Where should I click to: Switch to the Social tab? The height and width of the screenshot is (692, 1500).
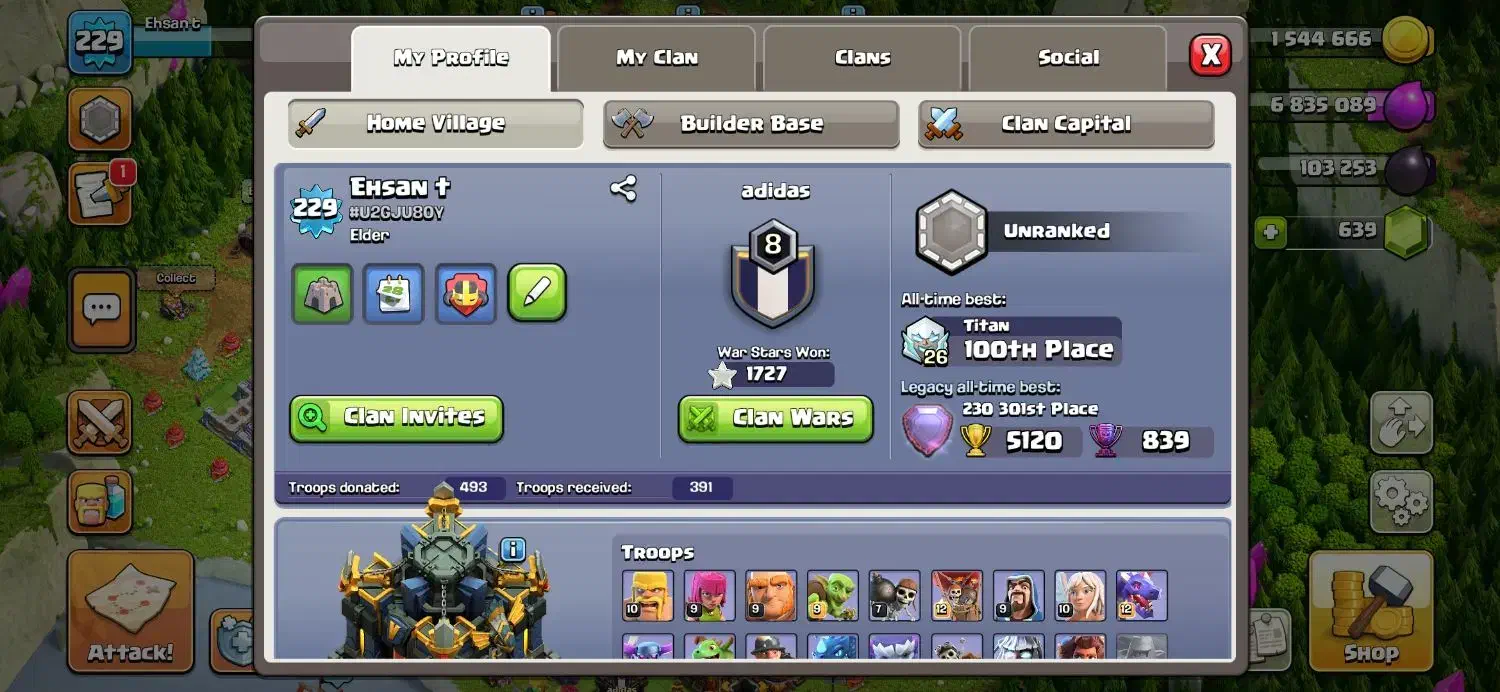(1068, 58)
